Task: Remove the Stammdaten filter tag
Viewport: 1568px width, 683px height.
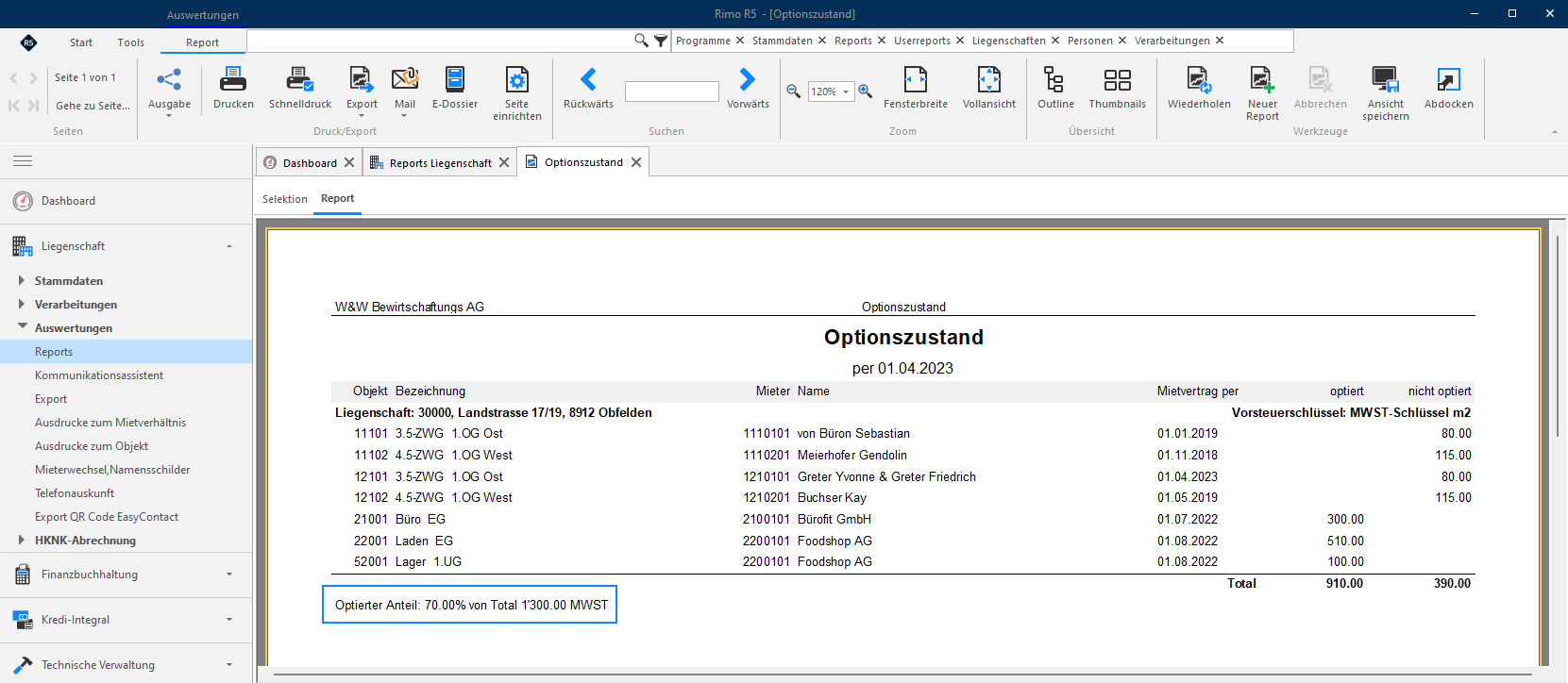Action: 822,41
